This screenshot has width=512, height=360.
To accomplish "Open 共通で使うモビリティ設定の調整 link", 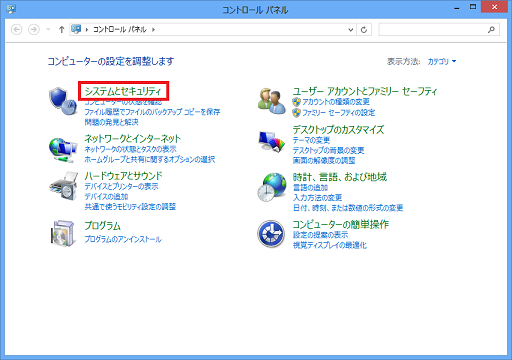I will point(130,207).
